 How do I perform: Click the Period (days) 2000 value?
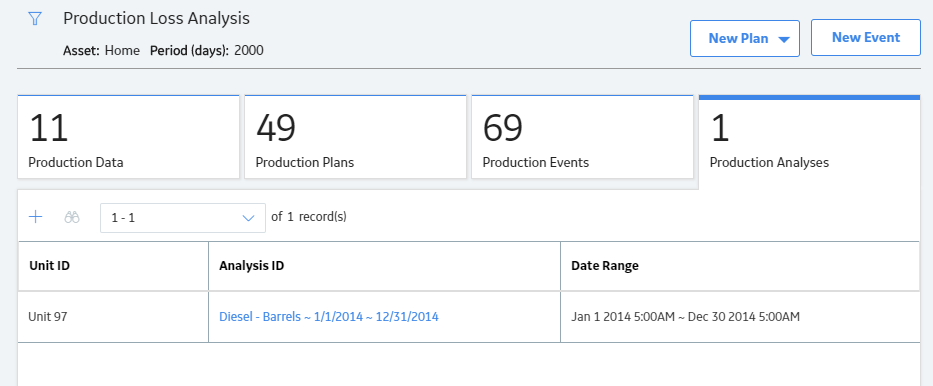(249, 51)
